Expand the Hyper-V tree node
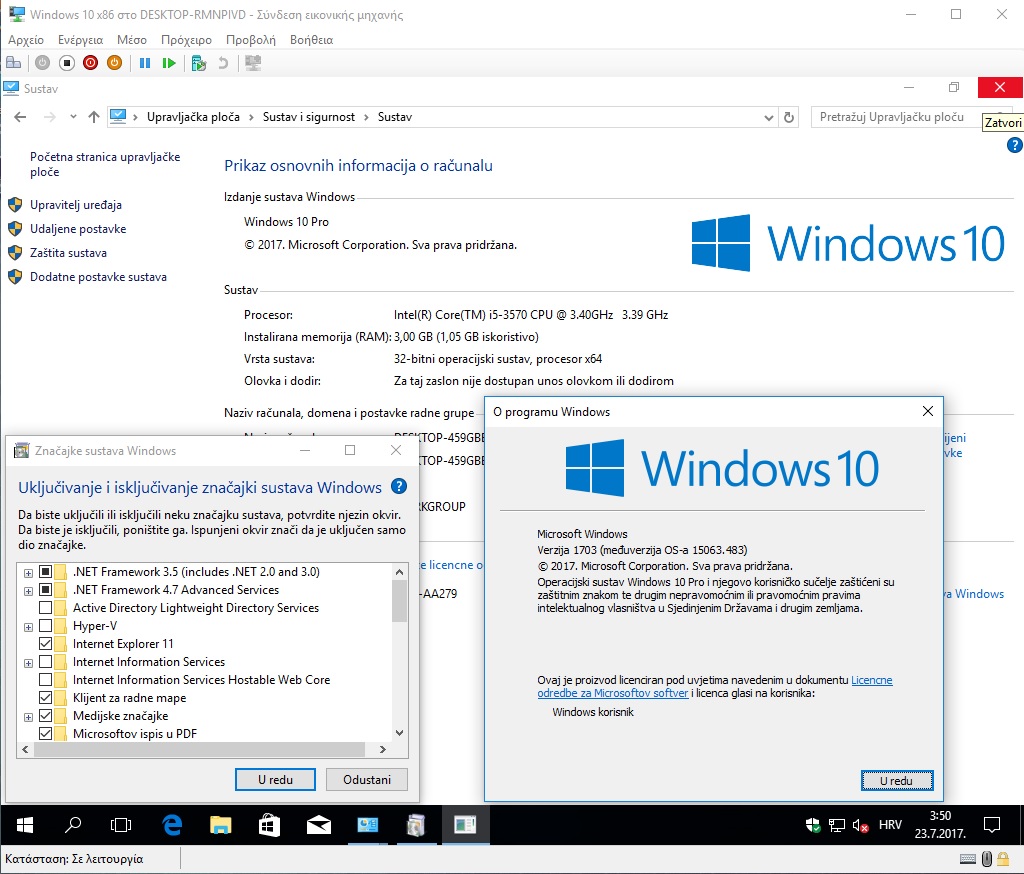 (28, 627)
